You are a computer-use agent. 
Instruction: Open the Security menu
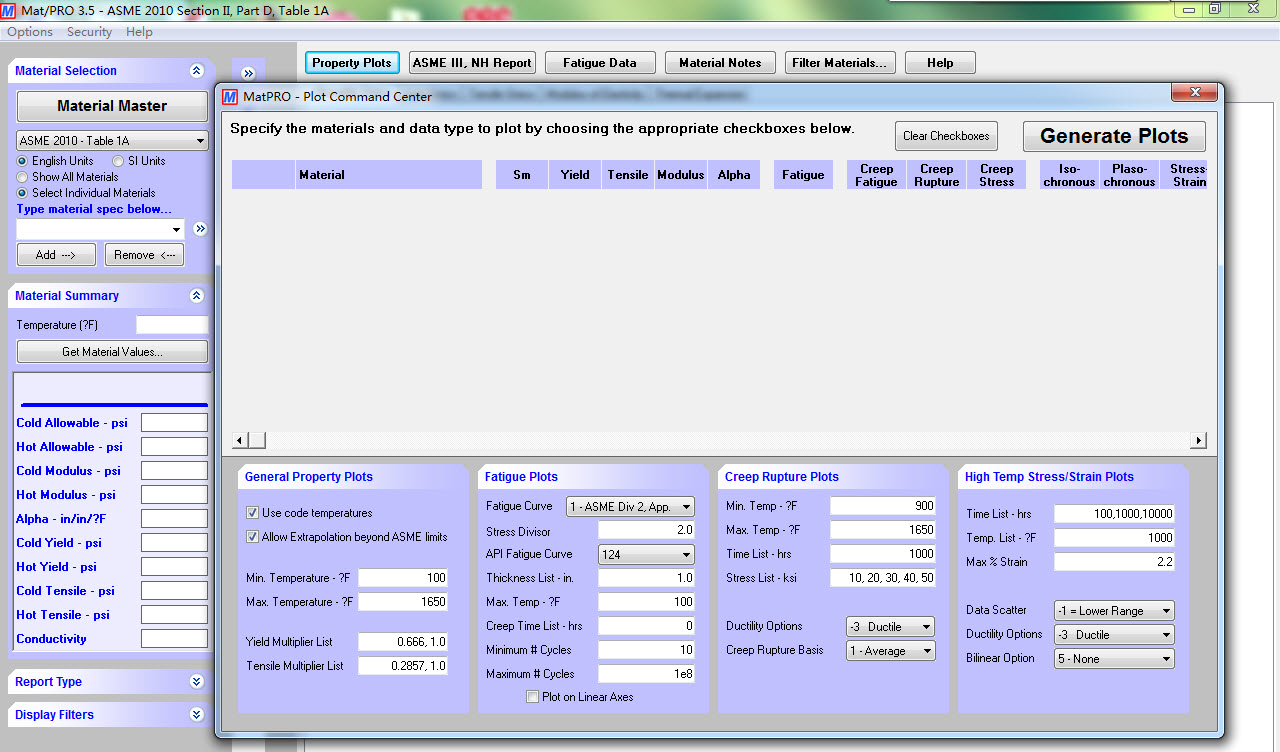pos(89,32)
